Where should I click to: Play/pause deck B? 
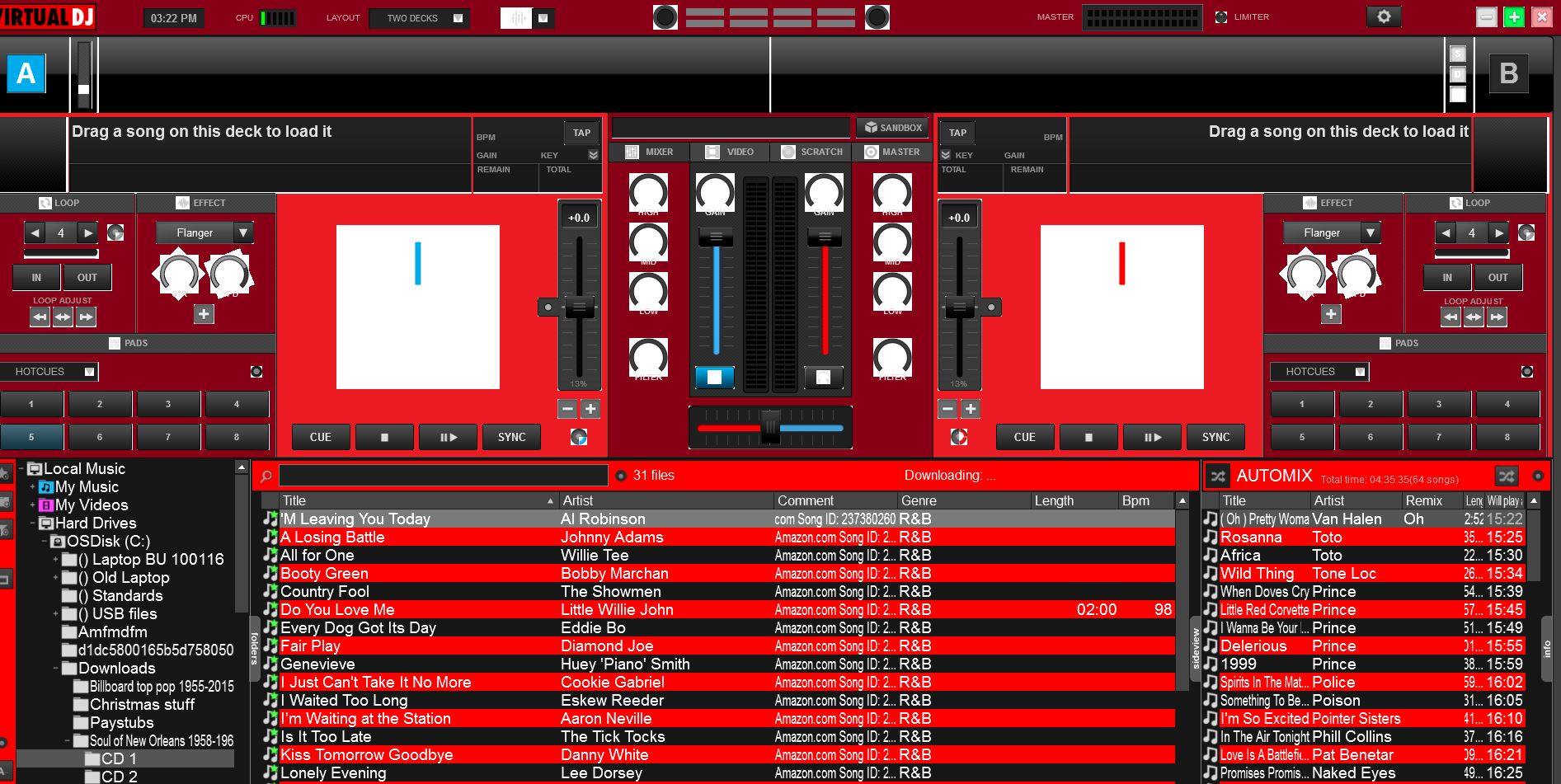pyautogui.click(x=1152, y=438)
